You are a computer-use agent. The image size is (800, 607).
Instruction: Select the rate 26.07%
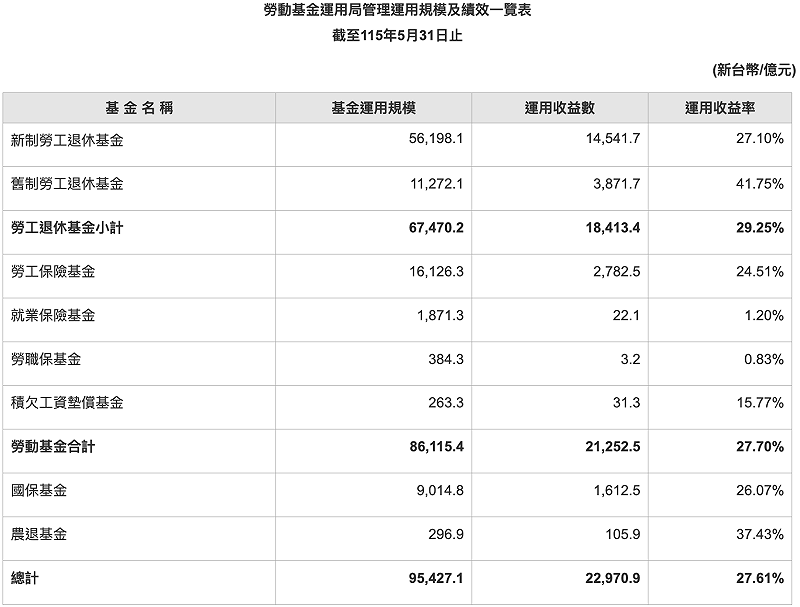click(760, 491)
